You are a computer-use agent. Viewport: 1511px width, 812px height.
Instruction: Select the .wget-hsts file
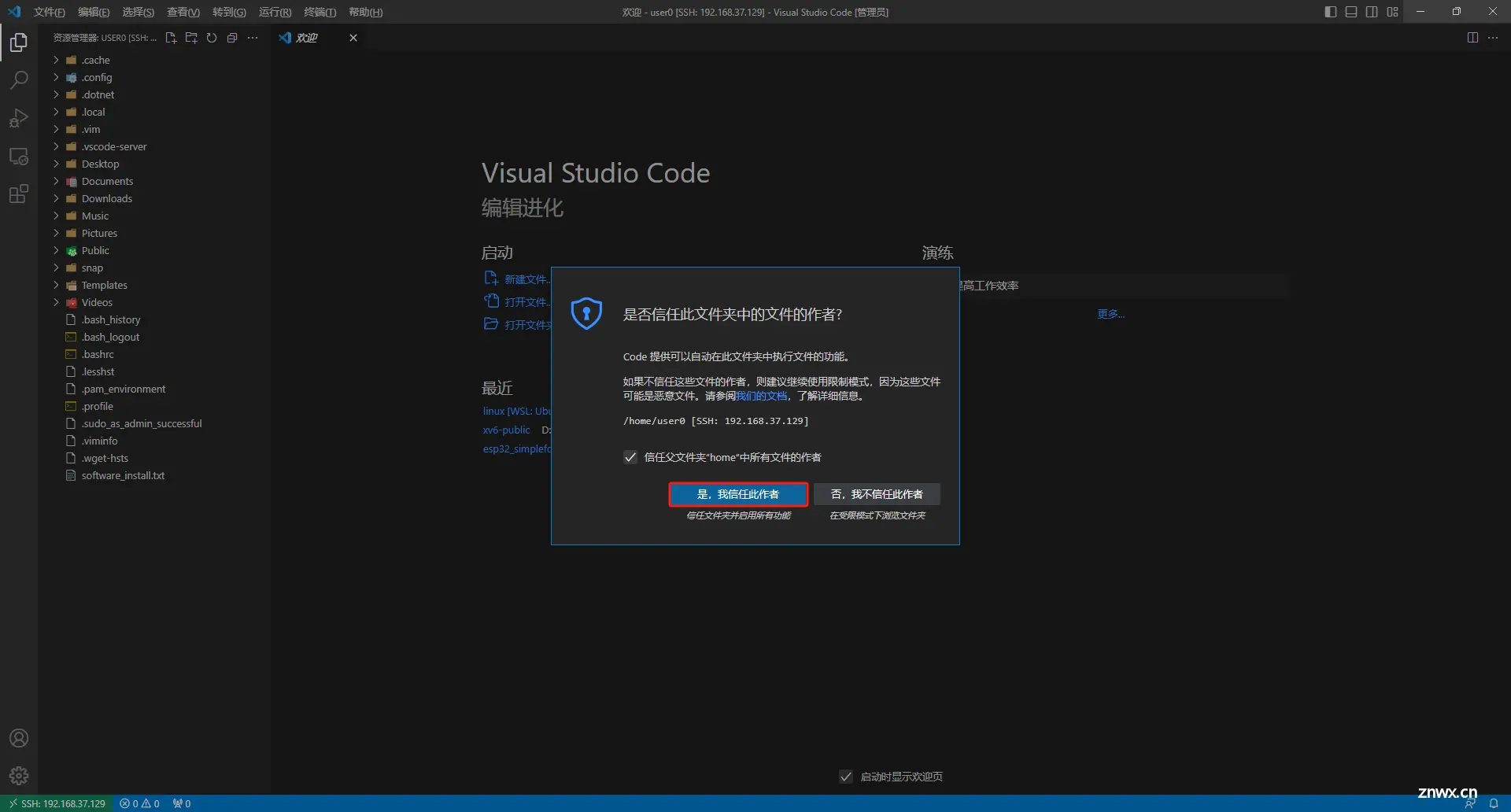click(x=154, y=458)
